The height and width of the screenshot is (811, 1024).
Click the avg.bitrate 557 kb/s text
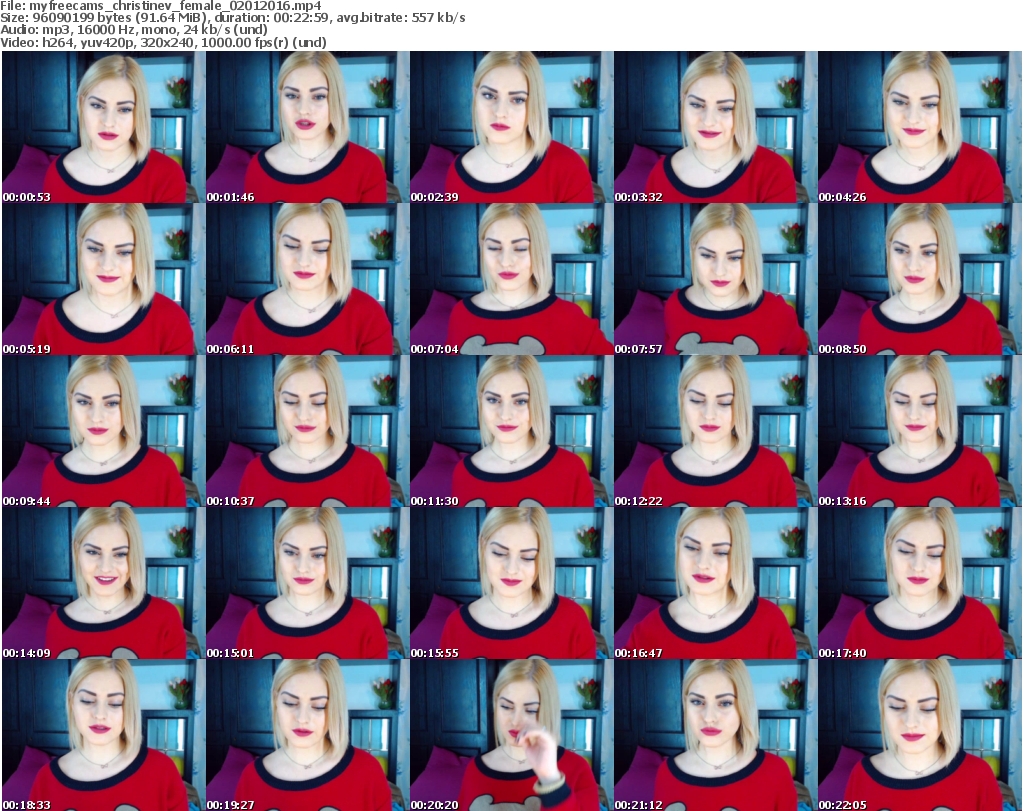tap(402, 18)
